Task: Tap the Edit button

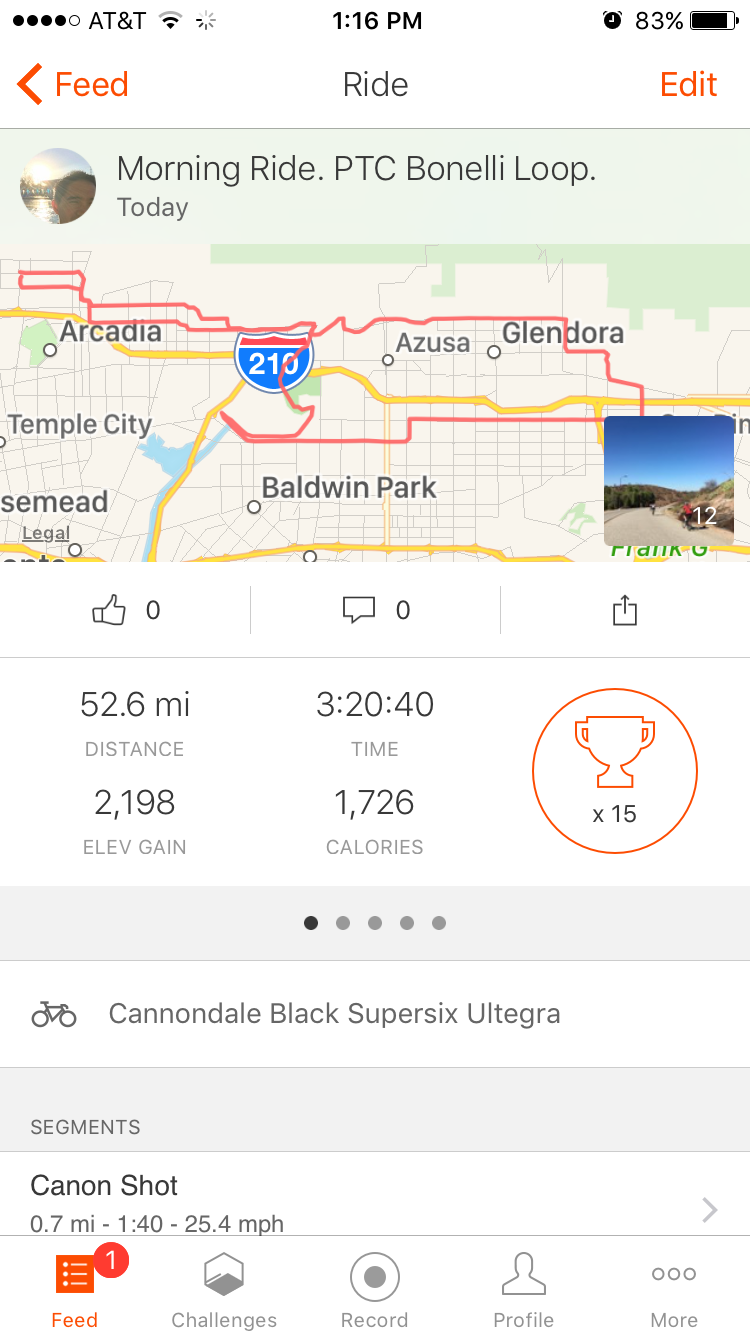Action: [688, 85]
